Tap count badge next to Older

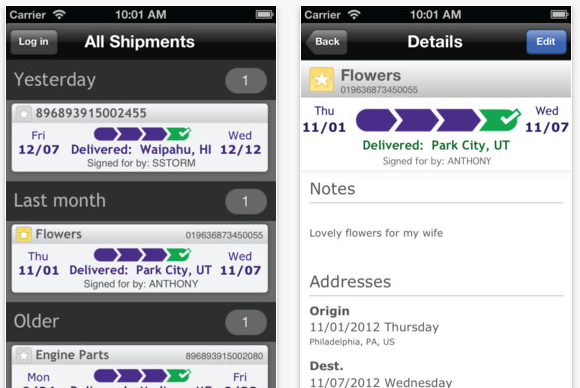click(x=246, y=322)
